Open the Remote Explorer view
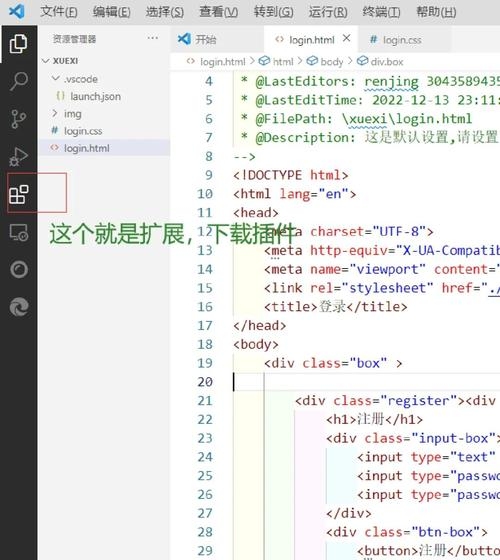Screen dimensions: 500x560 click(19, 232)
